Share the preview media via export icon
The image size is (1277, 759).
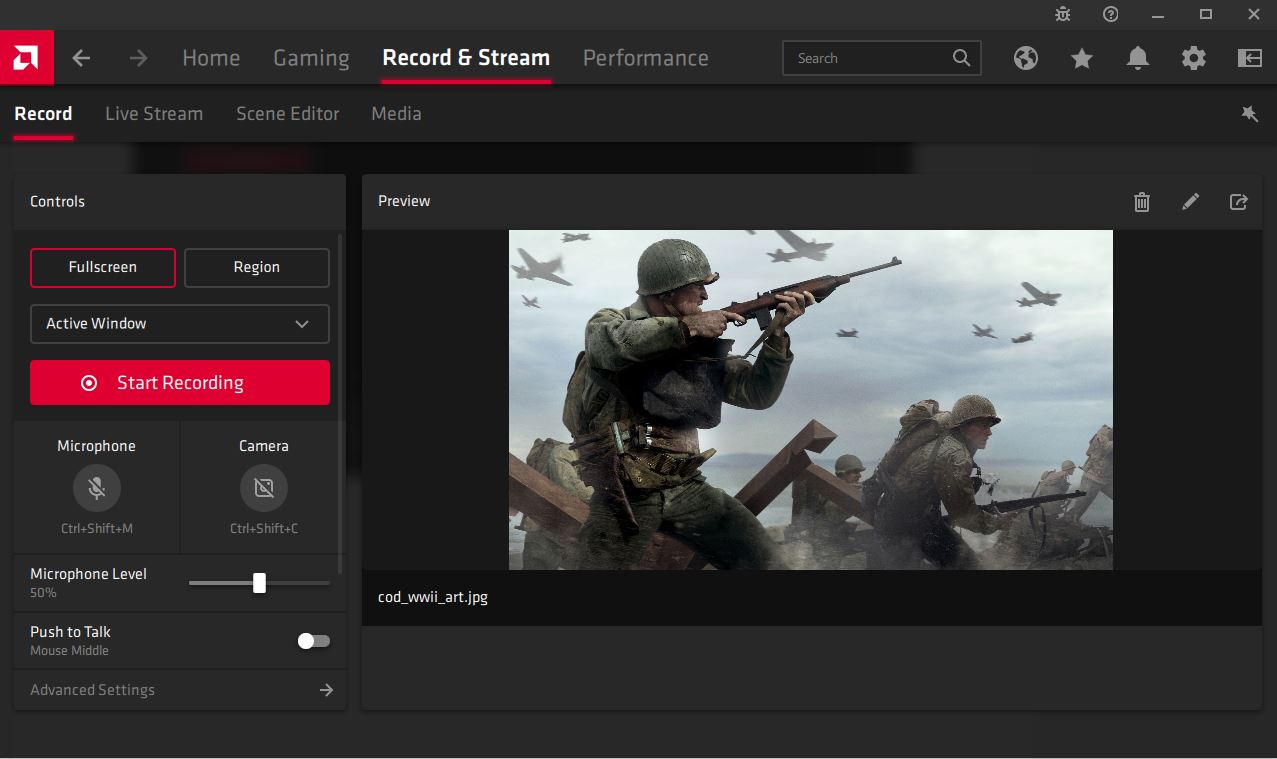(x=1238, y=202)
